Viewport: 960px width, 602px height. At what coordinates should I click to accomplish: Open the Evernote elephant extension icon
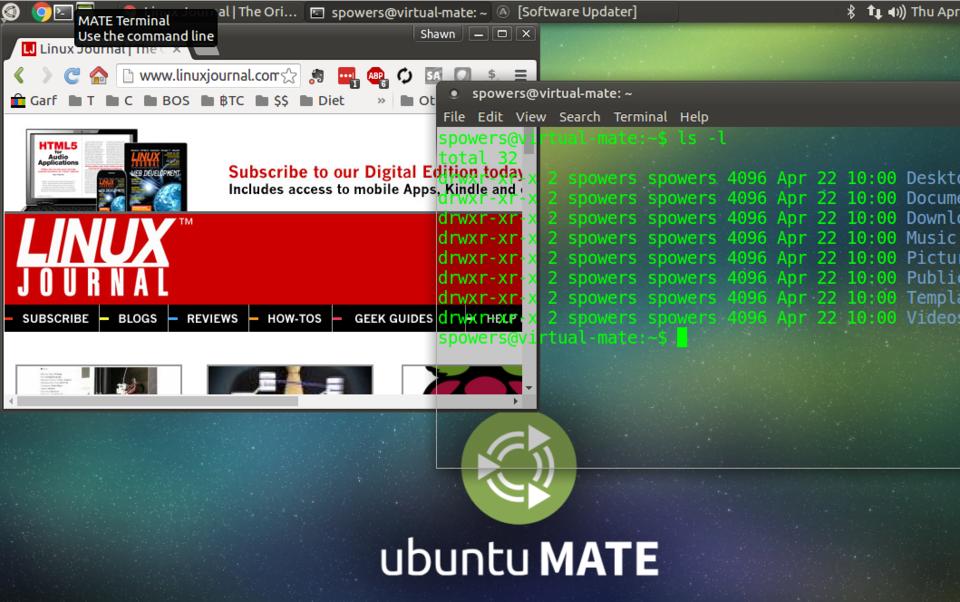(317, 75)
